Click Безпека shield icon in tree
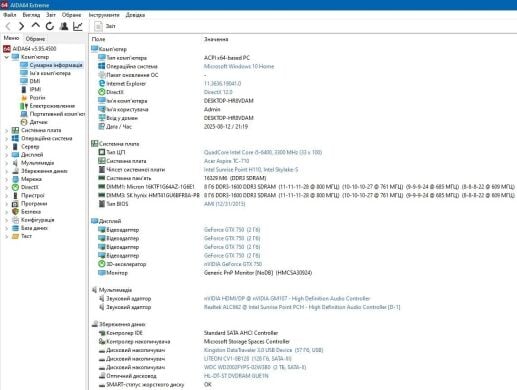The image size is (517, 390). tap(15, 212)
